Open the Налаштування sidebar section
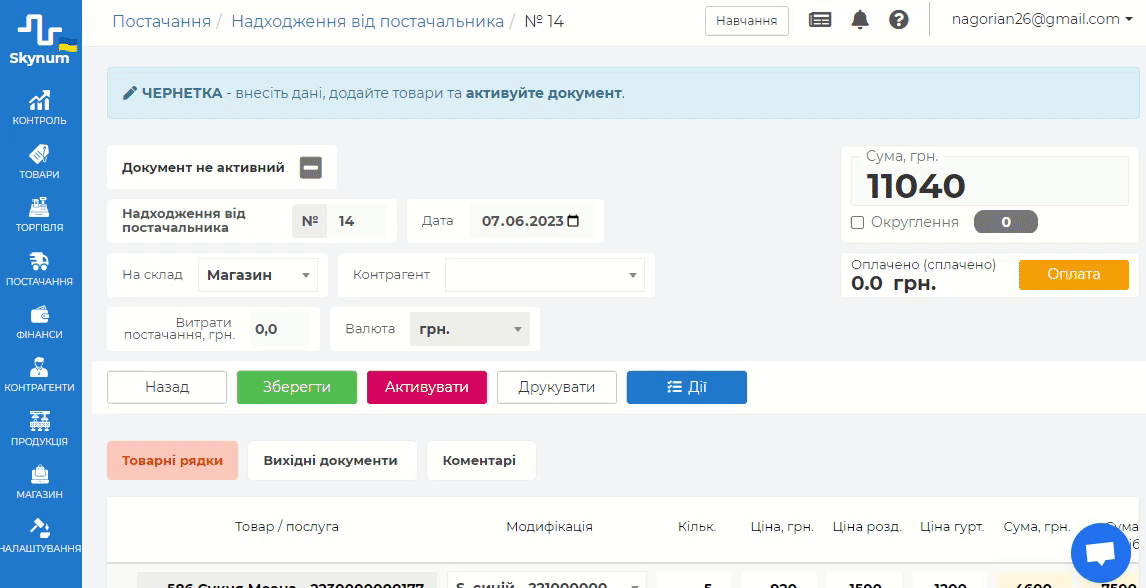Image resolution: width=1146 pixels, height=588 pixels. [40, 535]
